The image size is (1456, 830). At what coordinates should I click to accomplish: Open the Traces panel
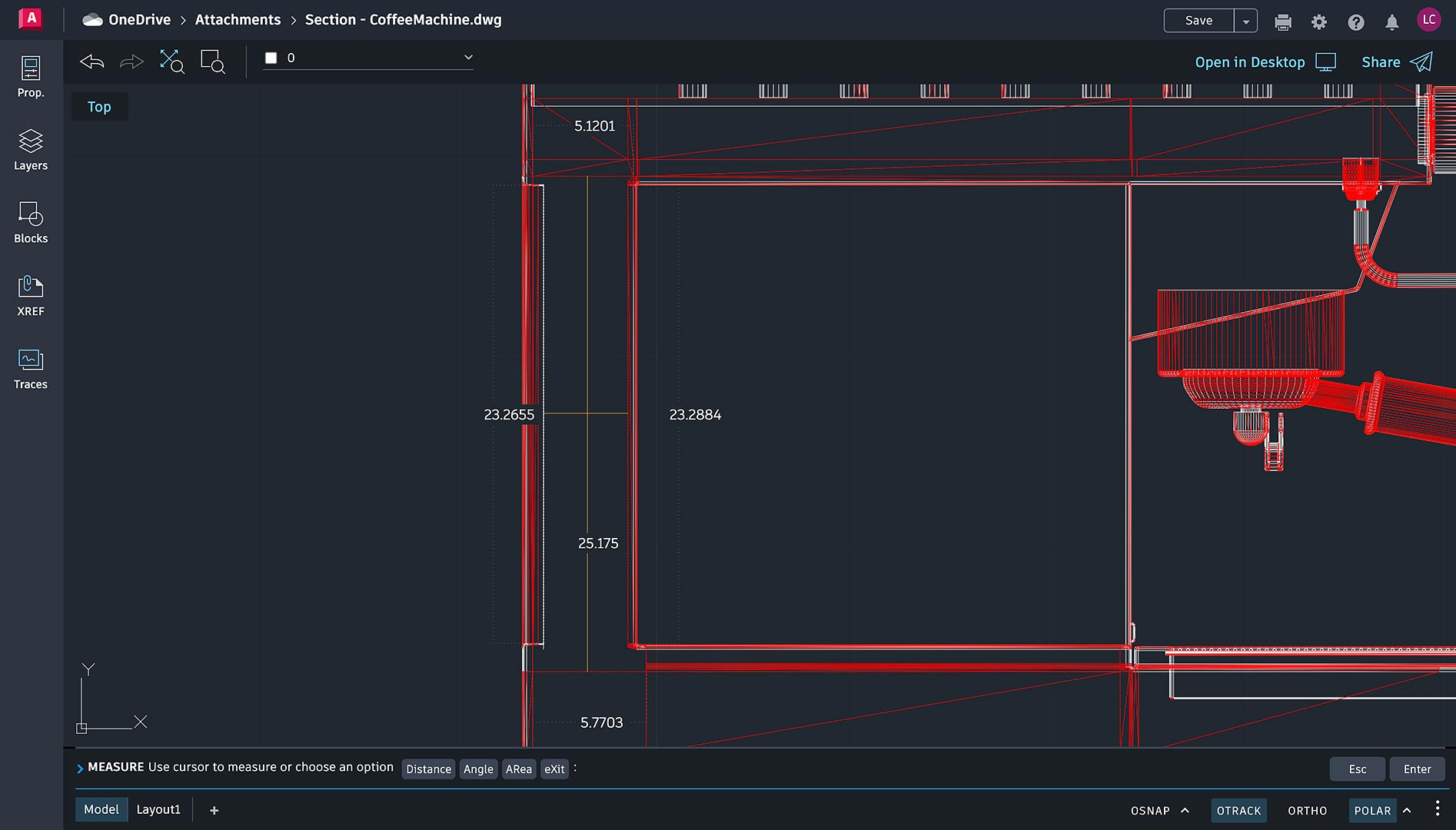31,369
